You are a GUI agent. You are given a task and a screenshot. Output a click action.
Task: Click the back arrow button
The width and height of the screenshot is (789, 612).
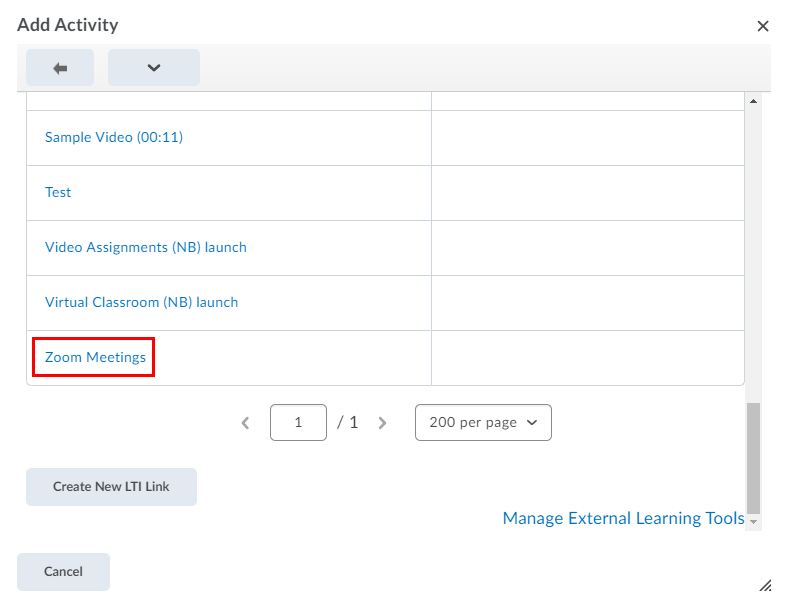60,68
